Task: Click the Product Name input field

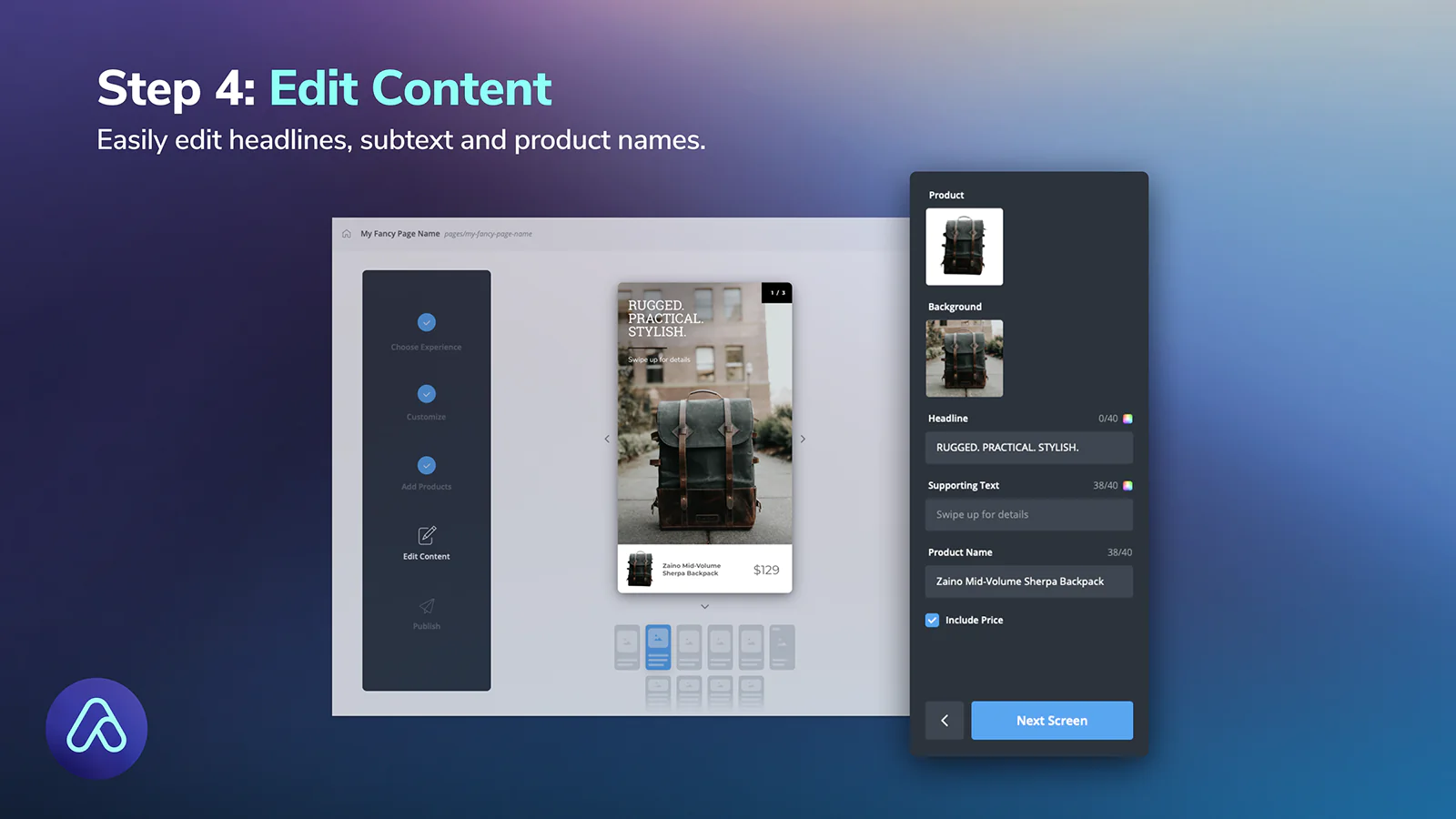Action: tap(1028, 581)
